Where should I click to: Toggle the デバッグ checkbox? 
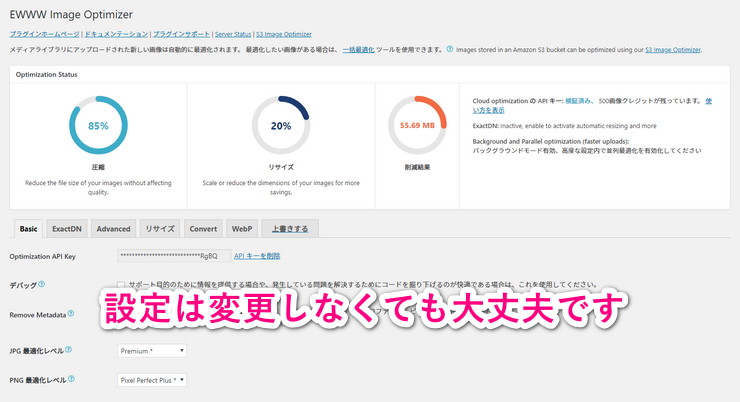point(121,285)
